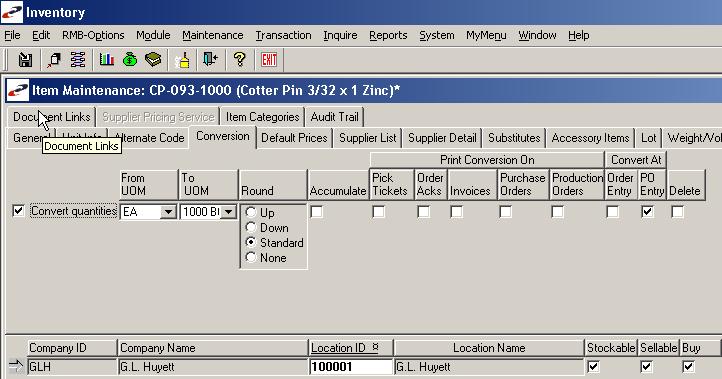Toggle the Stockable checkbox for GLH
The height and width of the screenshot is (379, 722).
594,367
